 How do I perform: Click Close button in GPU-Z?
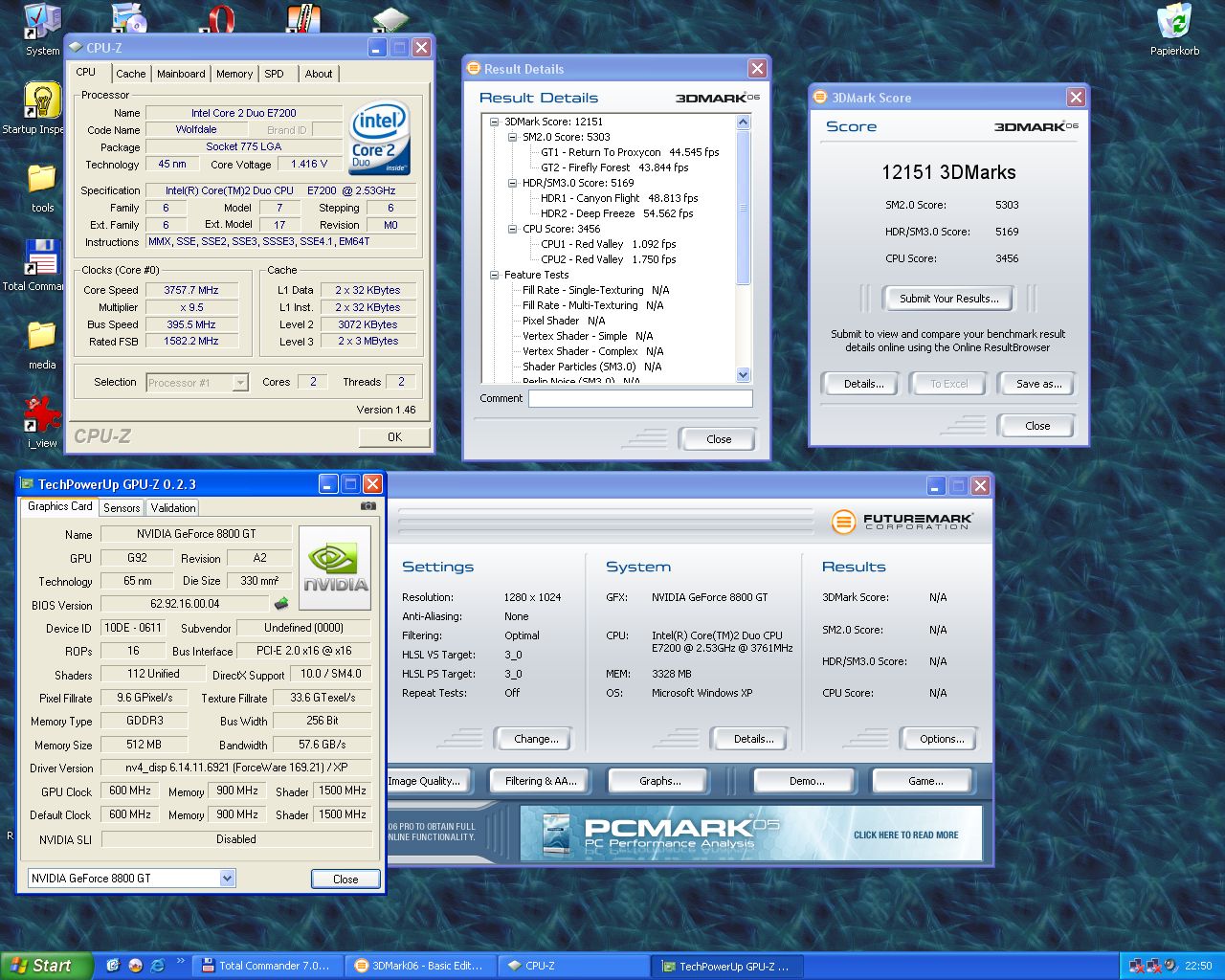point(345,879)
